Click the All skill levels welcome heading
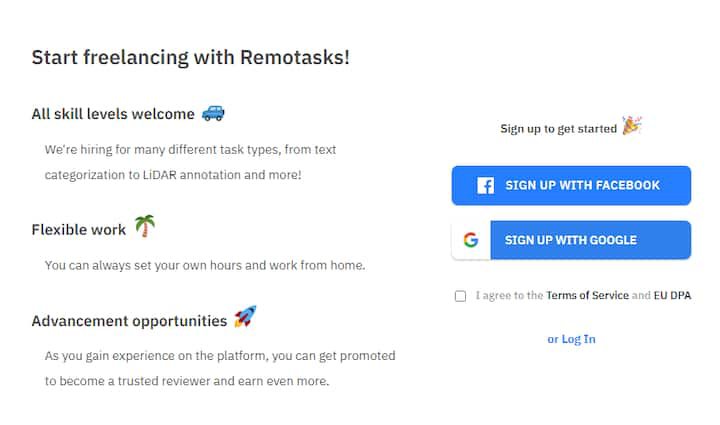 point(113,114)
